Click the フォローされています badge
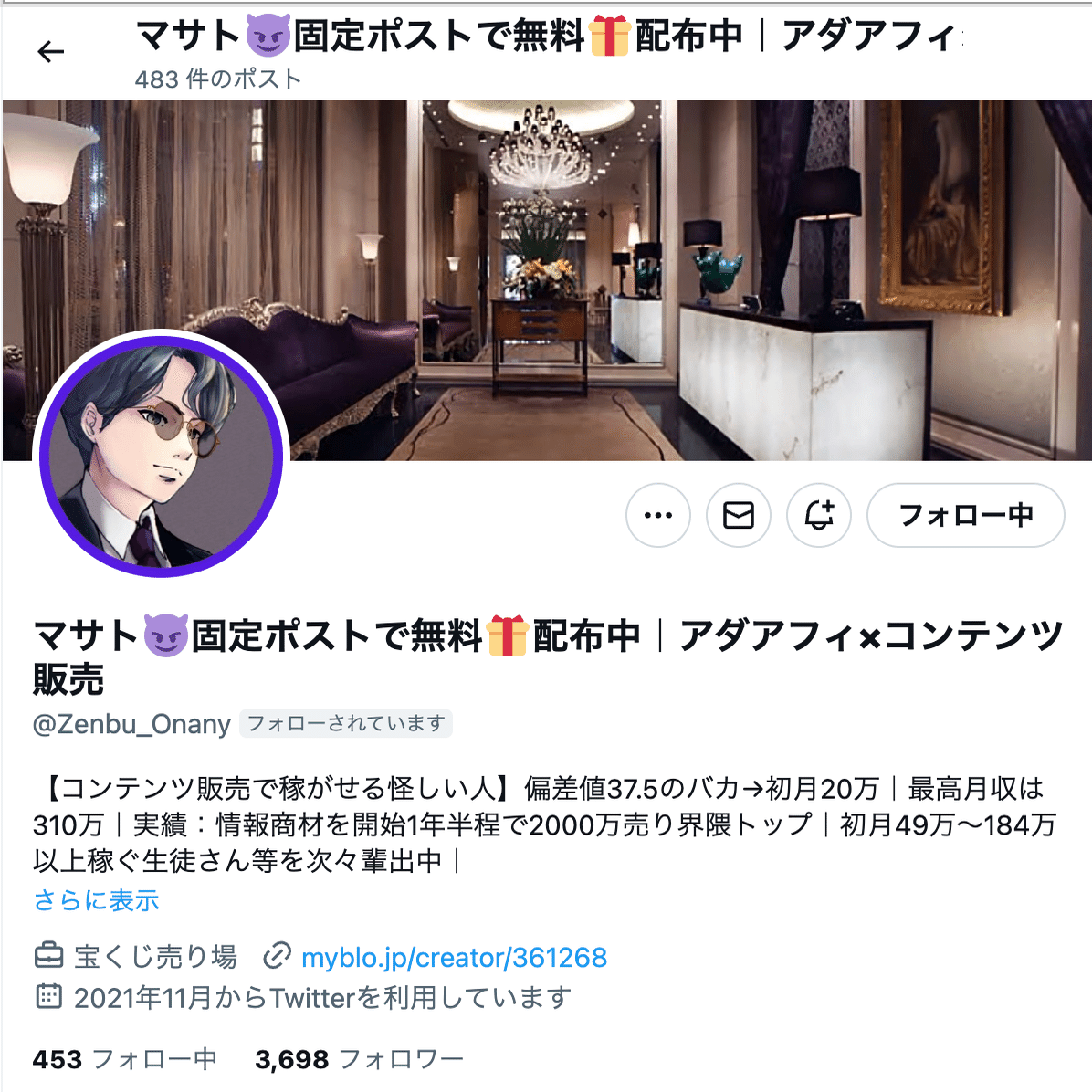 (x=346, y=724)
